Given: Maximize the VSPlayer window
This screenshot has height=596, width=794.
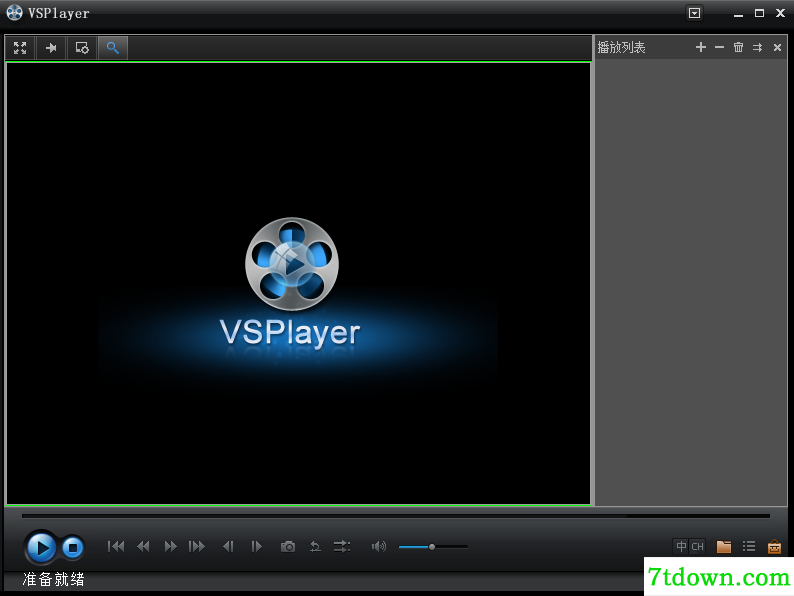Looking at the screenshot, I should tap(759, 13).
